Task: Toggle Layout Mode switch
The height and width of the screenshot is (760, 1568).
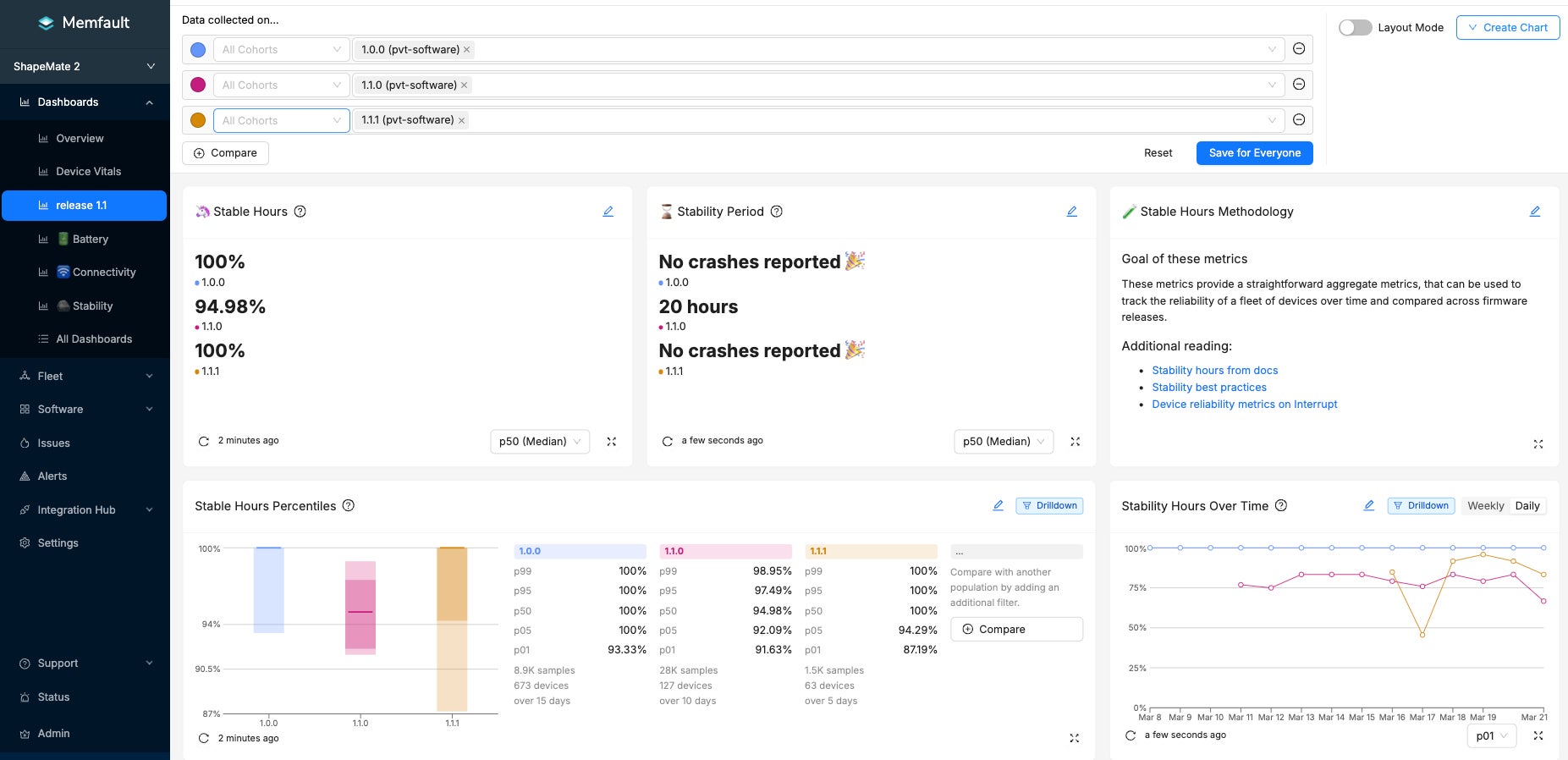Action: (x=1355, y=28)
